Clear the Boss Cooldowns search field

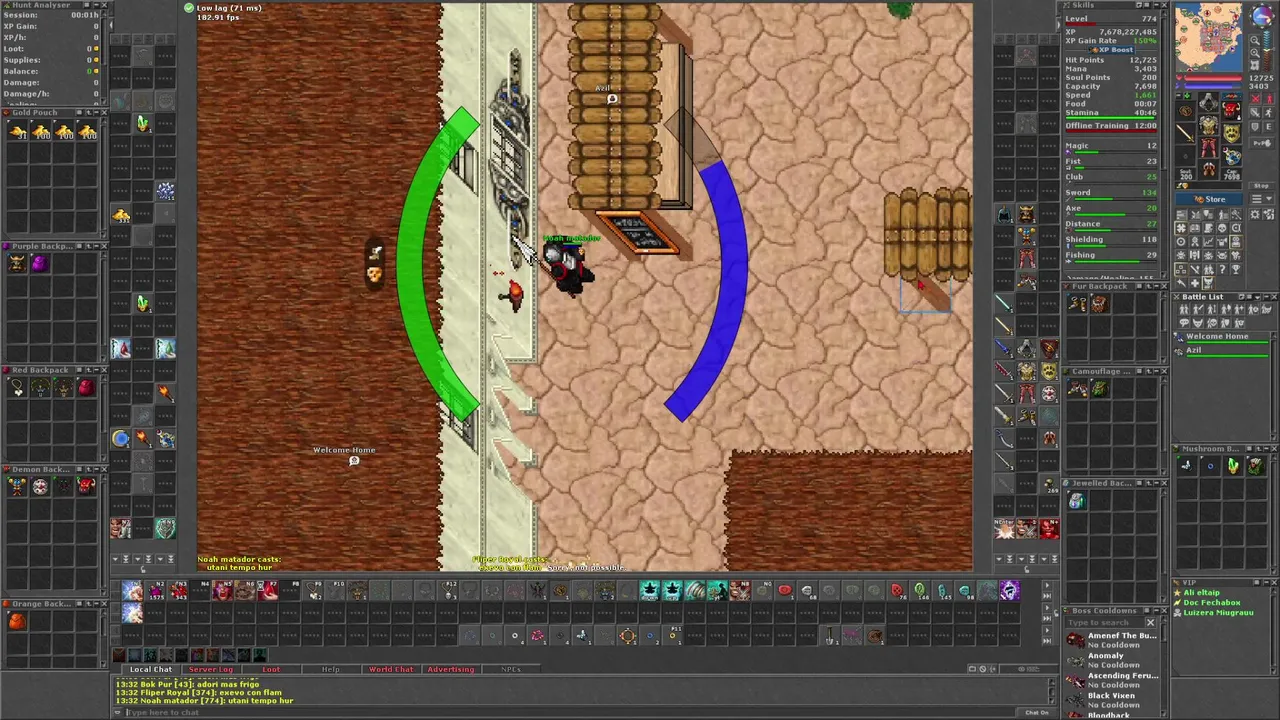pos(1150,622)
